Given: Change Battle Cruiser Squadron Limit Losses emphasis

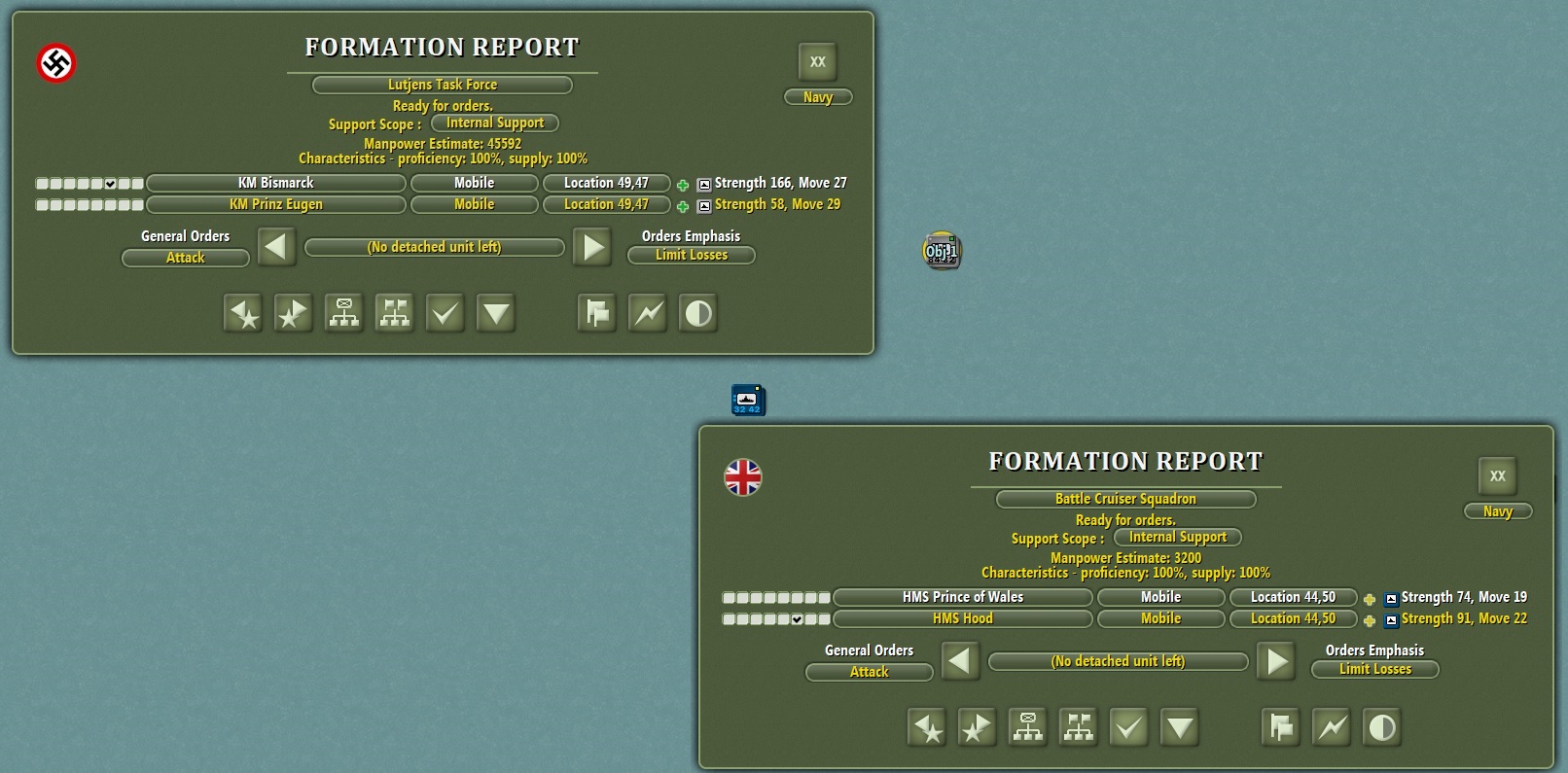Looking at the screenshot, I should 1375,669.
